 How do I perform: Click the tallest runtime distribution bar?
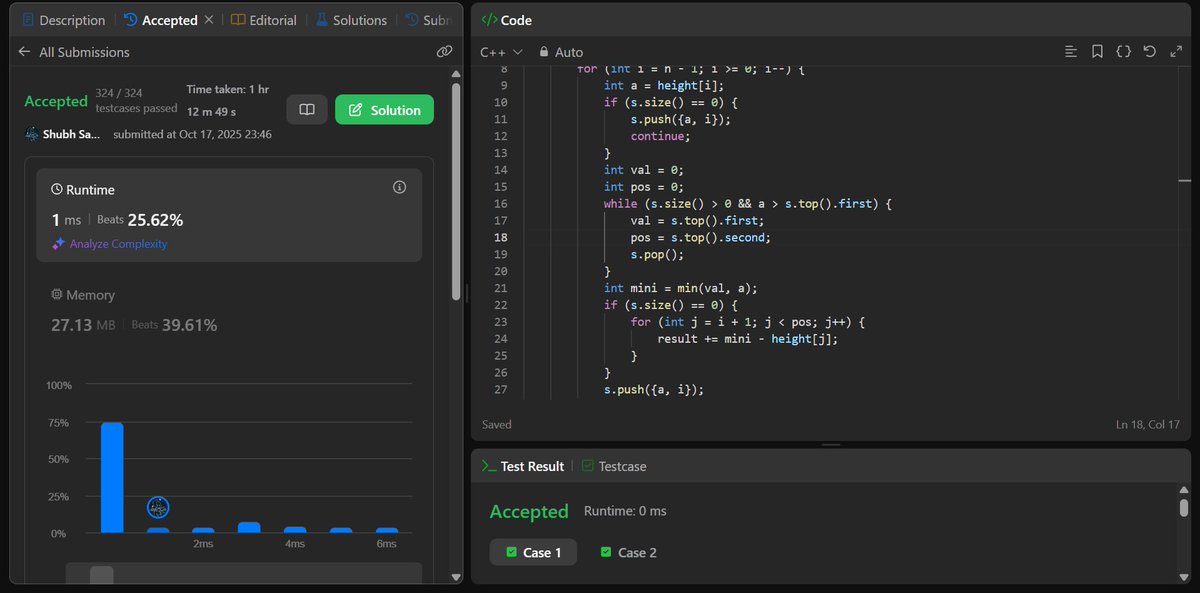click(x=112, y=478)
